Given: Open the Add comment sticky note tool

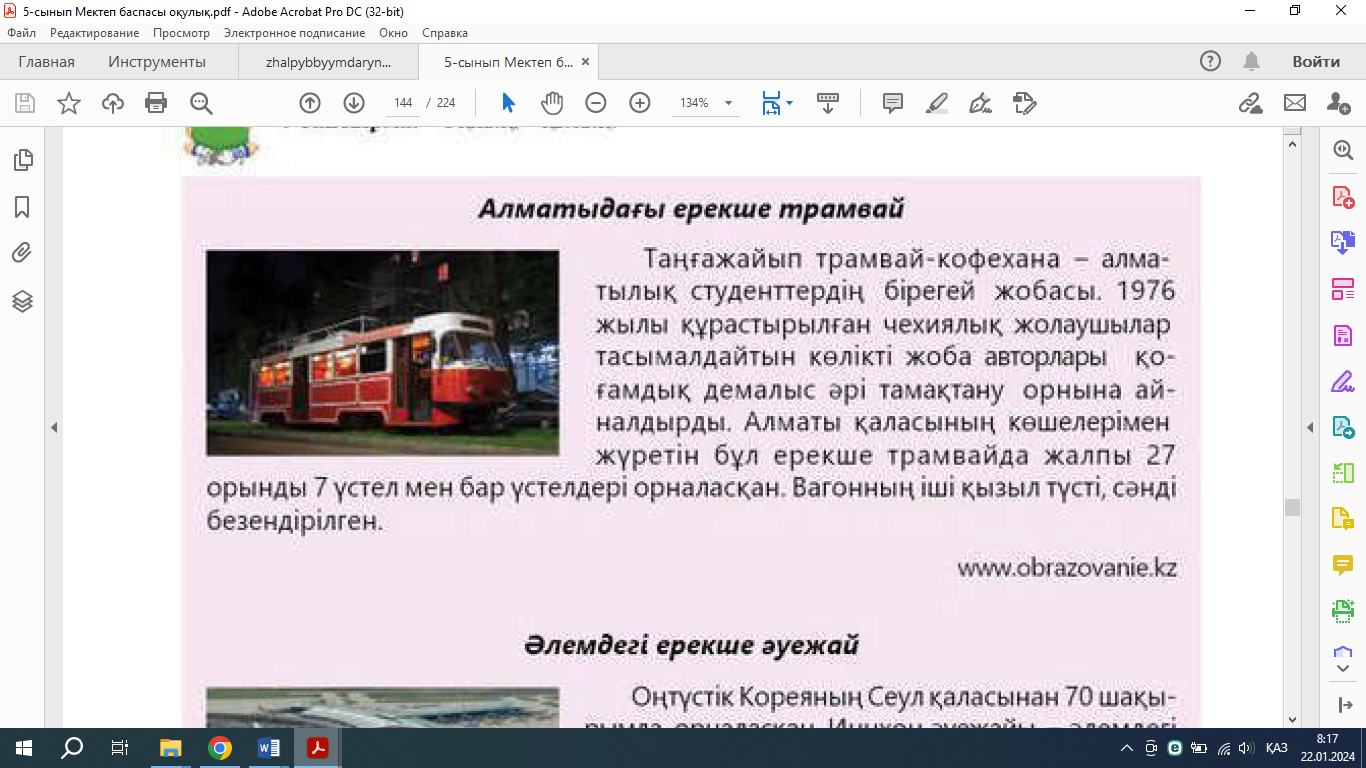Looking at the screenshot, I should 892,103.
